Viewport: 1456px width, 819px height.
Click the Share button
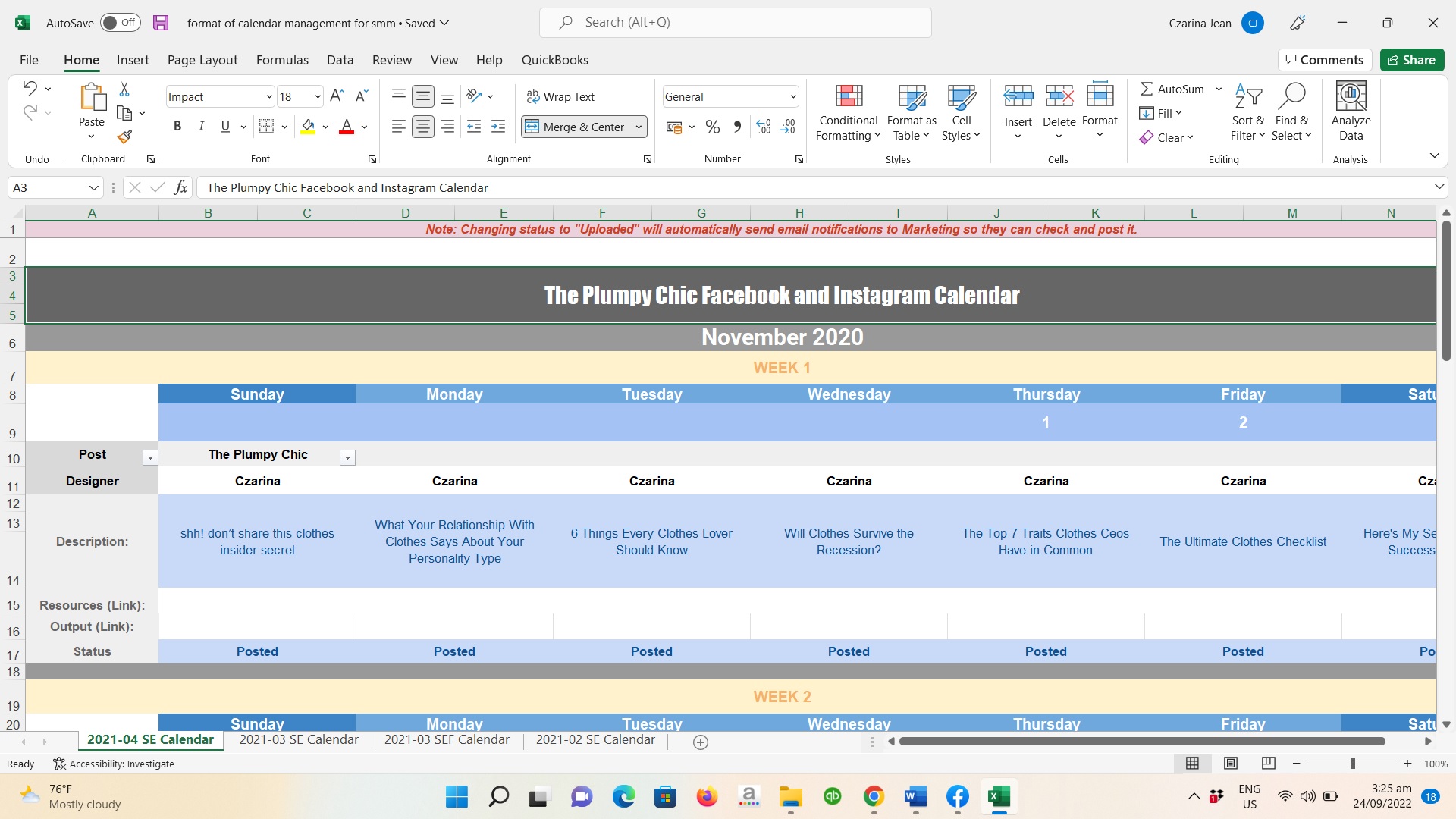coord(1411,60)
